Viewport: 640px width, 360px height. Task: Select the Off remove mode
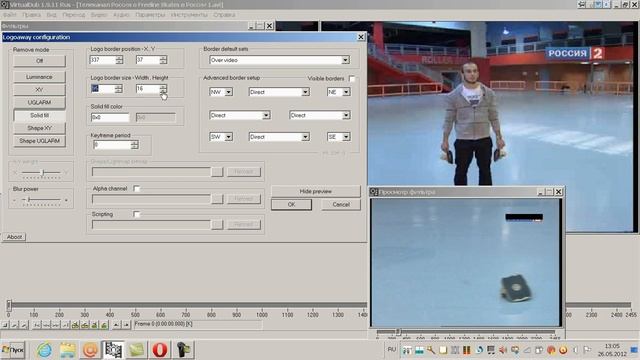39,61
